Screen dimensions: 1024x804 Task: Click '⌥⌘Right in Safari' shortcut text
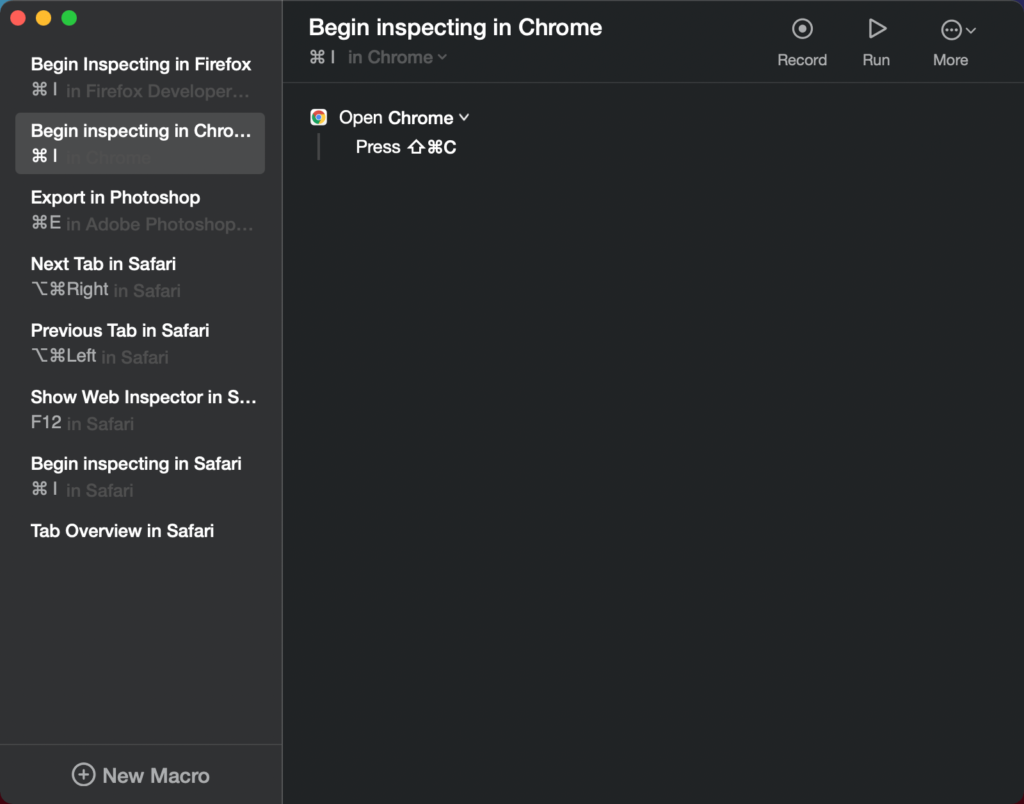(105, 289)
